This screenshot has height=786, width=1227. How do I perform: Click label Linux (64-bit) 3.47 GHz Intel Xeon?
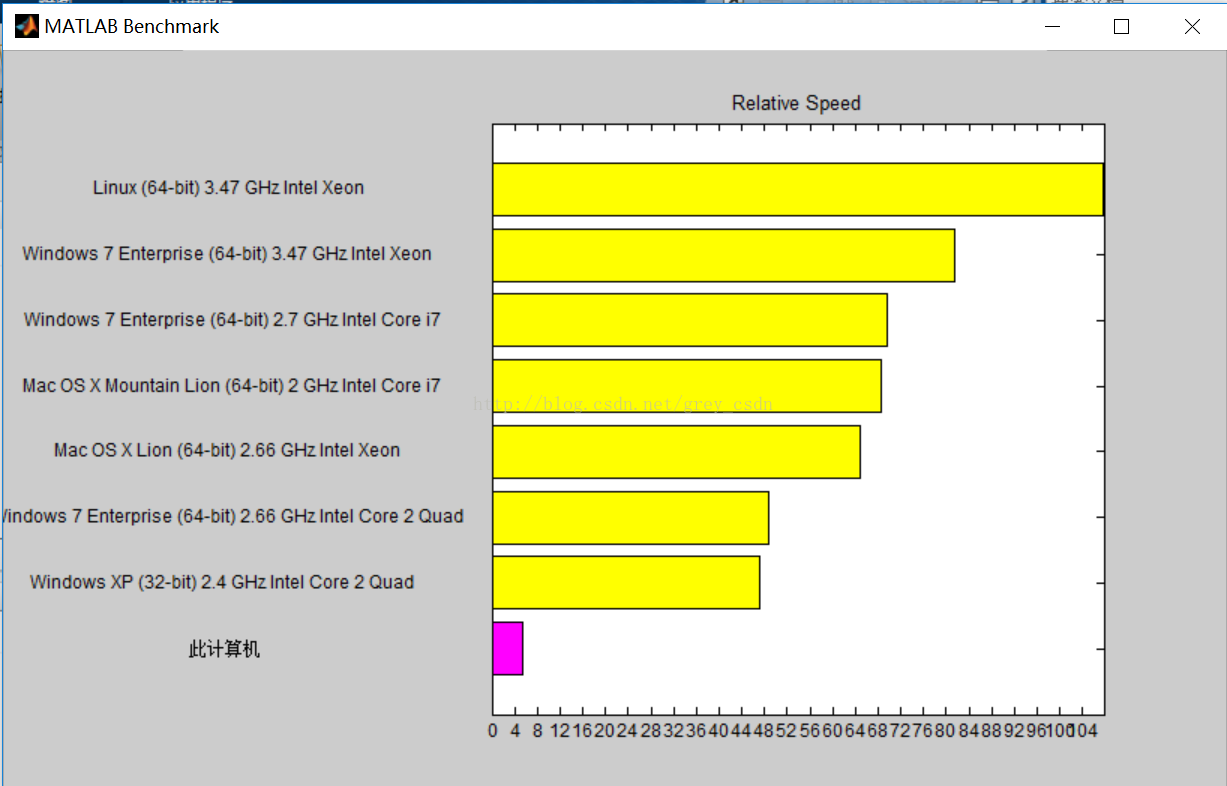(228, 188)
